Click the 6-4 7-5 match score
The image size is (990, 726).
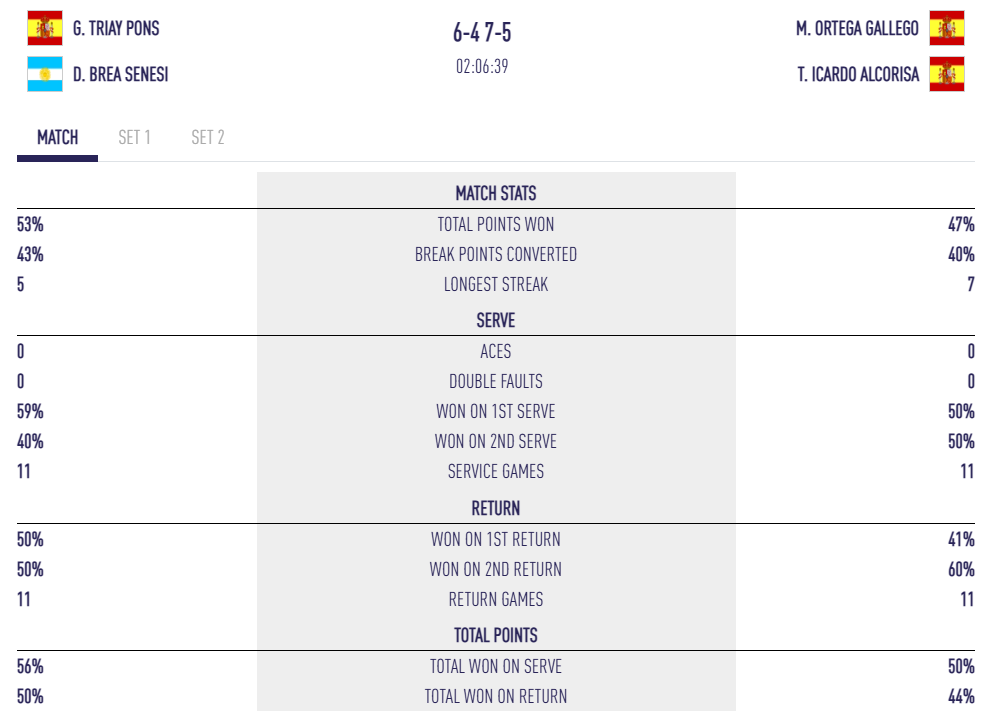(482, 33)
